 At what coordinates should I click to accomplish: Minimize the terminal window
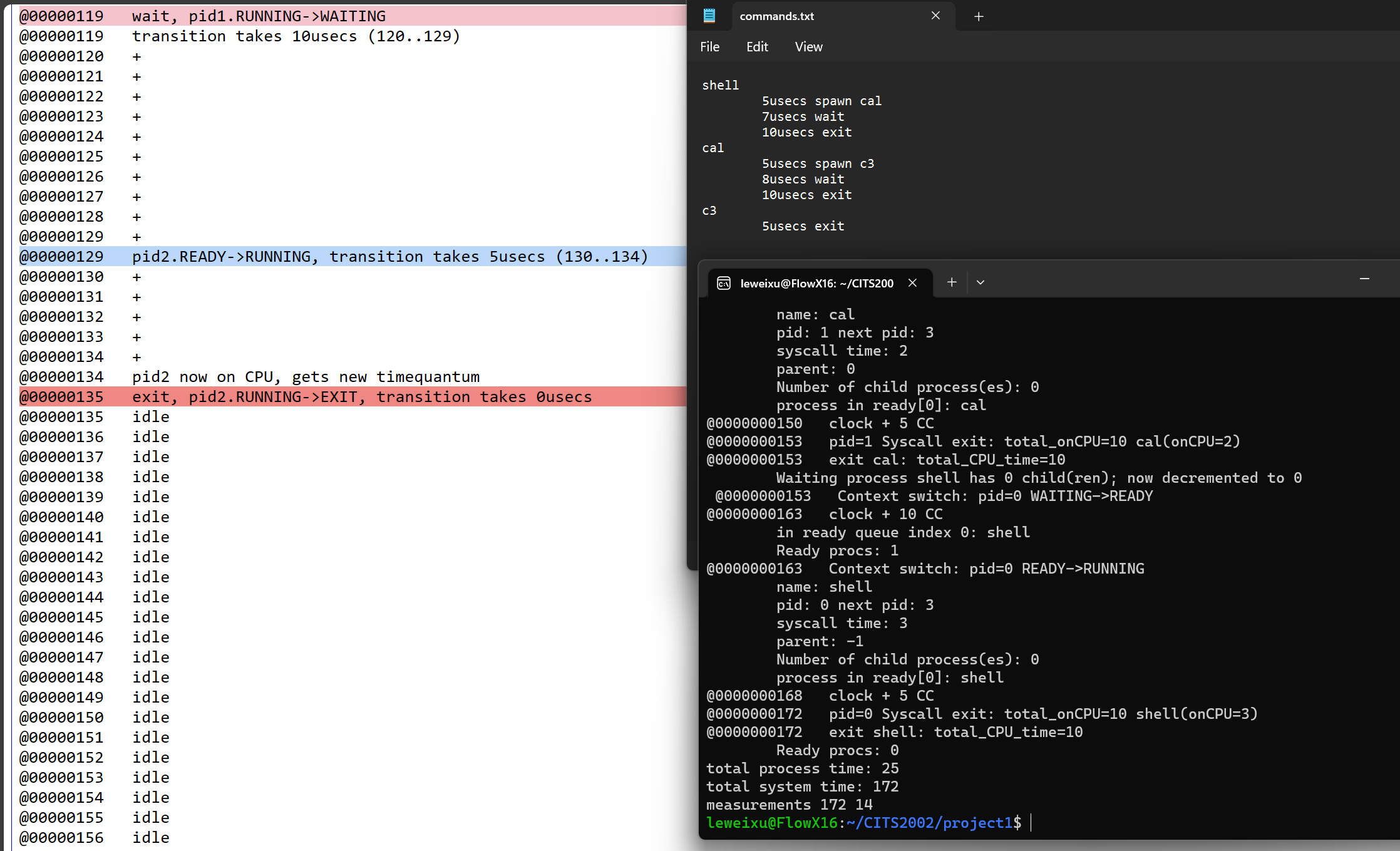[1364, 279]
